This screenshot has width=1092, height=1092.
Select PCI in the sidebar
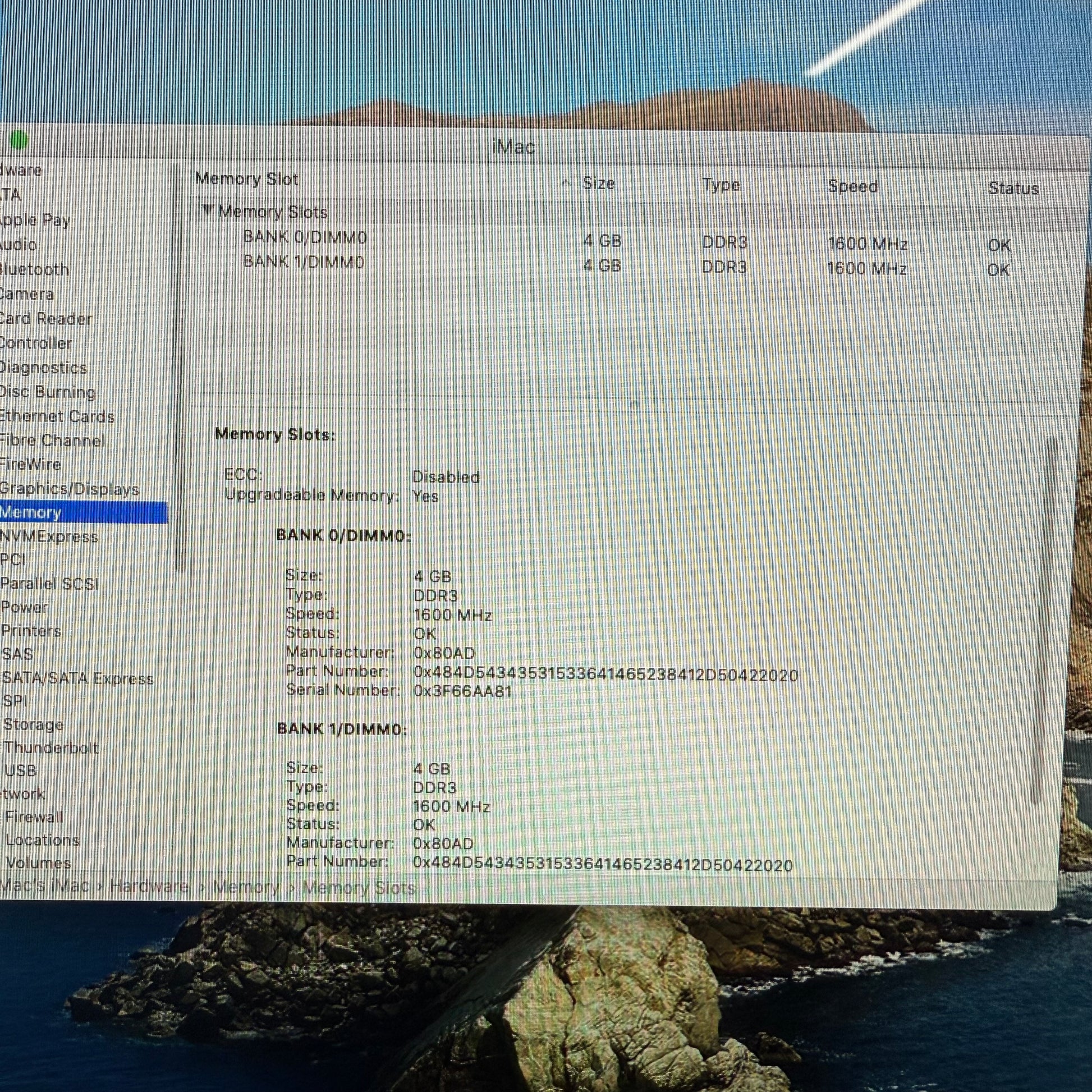(x=13, y=559)
